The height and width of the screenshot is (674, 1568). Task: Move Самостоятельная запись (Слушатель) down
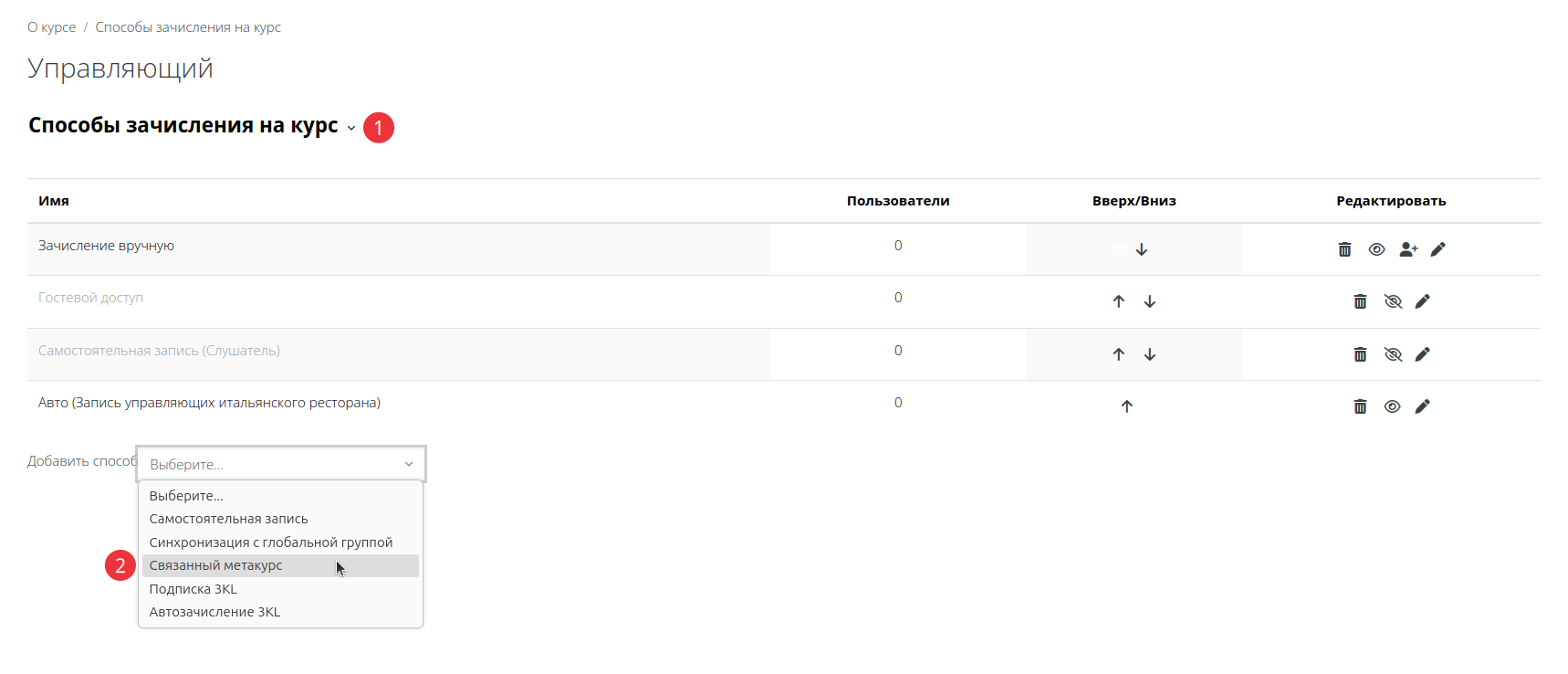click(x=1150, y=354)
